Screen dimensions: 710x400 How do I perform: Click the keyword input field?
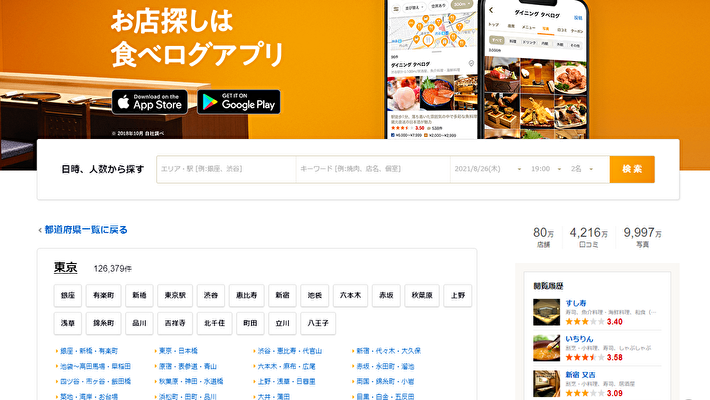pyautogui.click(x=373, y=169)
